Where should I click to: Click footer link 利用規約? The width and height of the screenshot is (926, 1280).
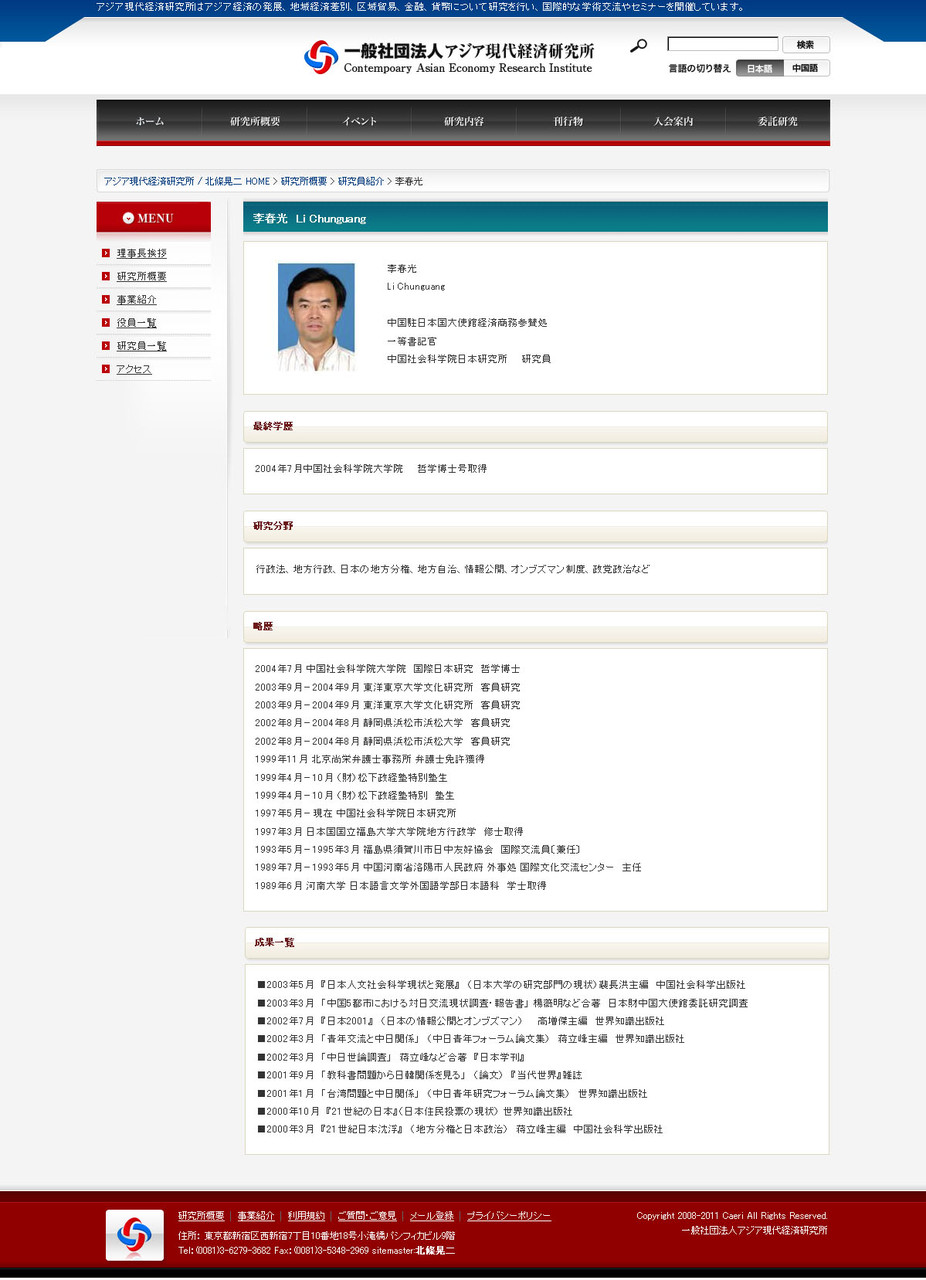(306, 1216)
